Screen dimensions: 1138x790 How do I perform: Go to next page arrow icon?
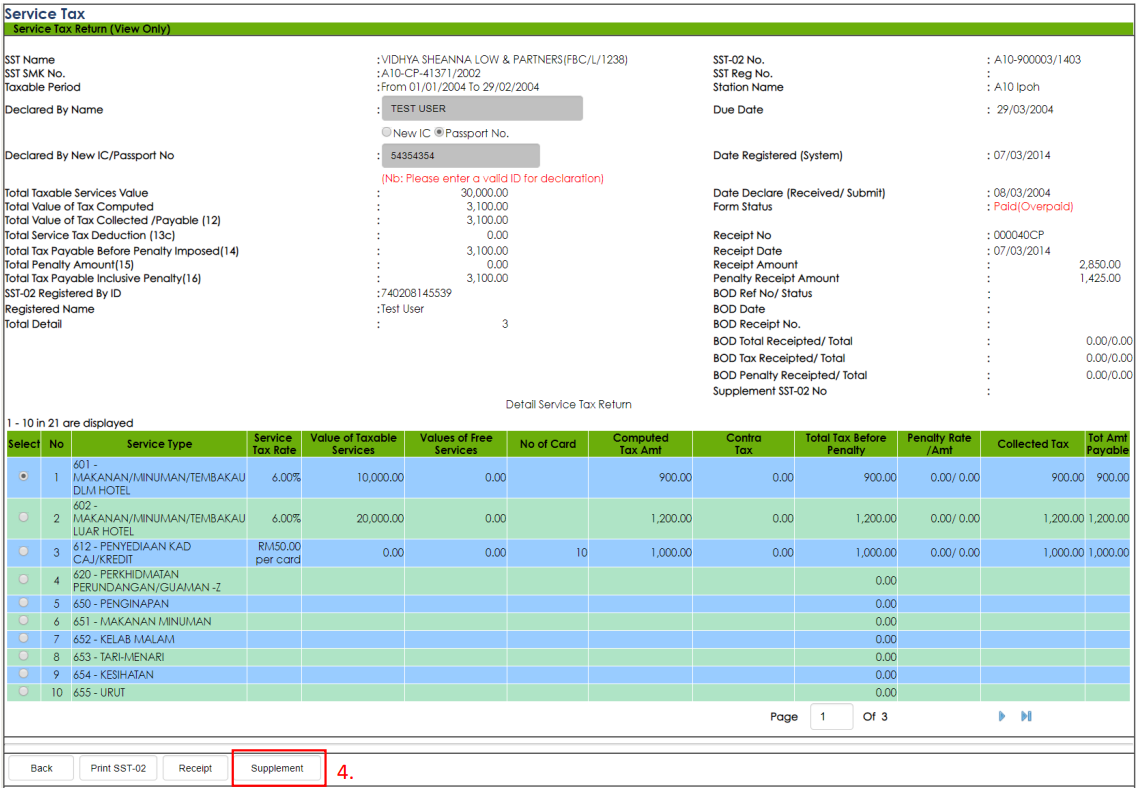click(1001, 716)
